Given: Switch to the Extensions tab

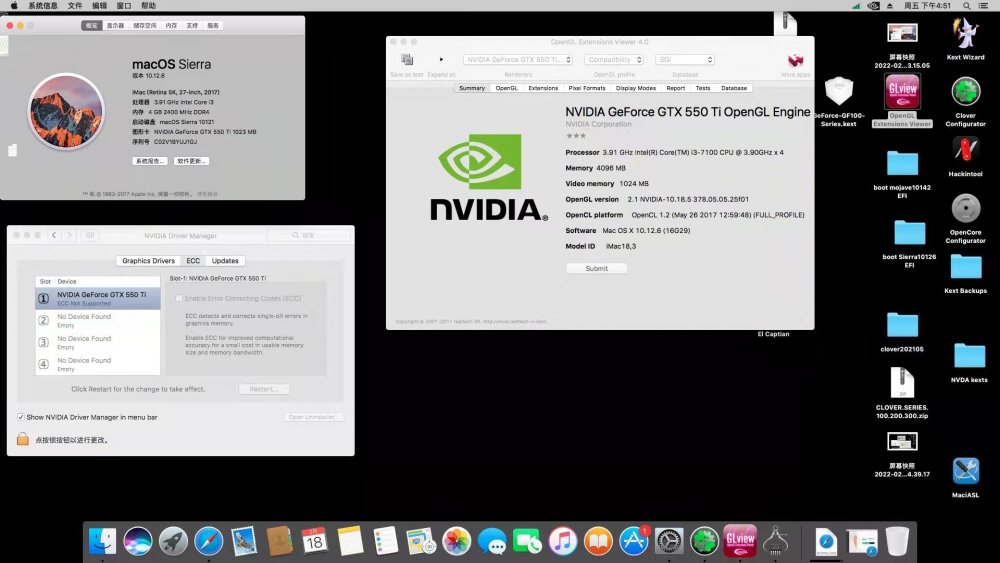Looking at the screenshot, I should 543,88.
